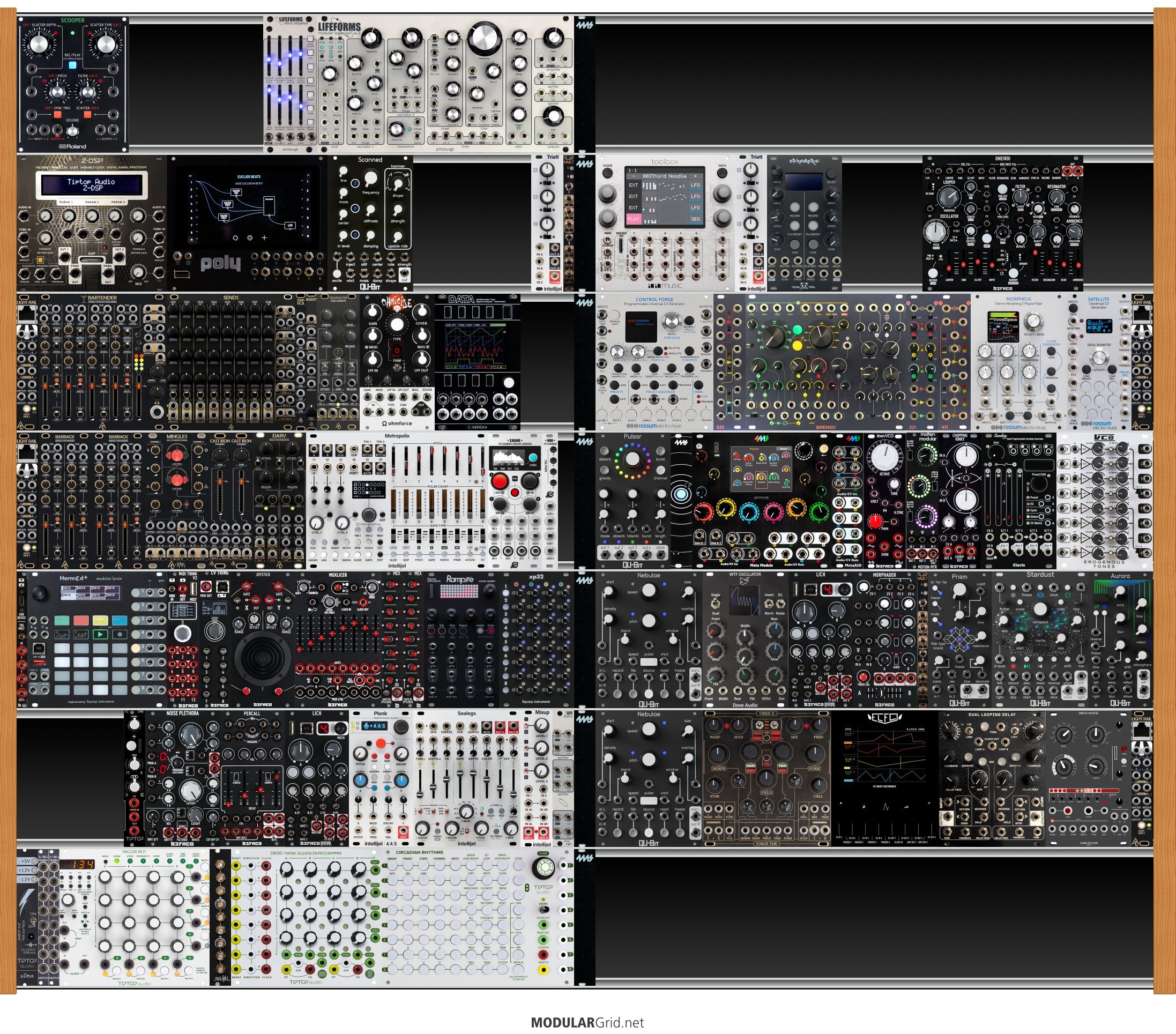Select the Prism module
1176x1034 pixels.
pyautogui.click(x=959, y=639)
